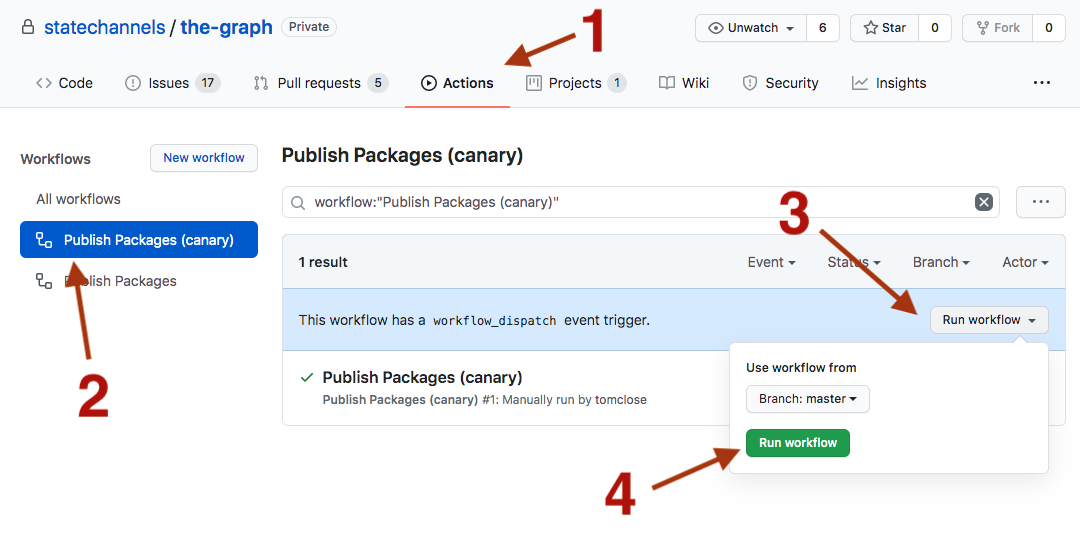Click the private repository lock icon

click(28, 28)
